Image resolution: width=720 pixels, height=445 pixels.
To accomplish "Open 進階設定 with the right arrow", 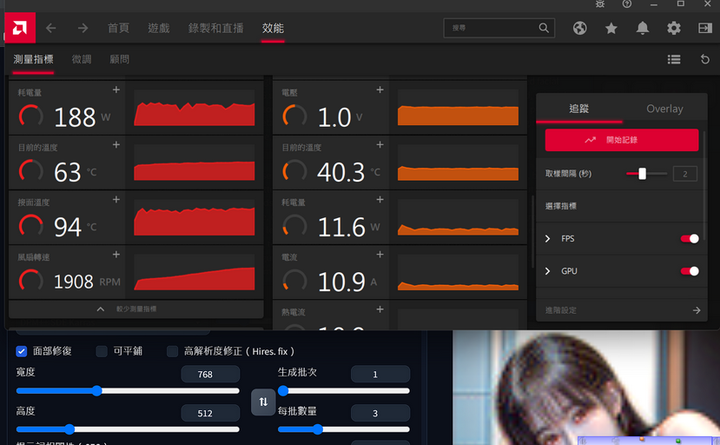I will coord(697,310).
